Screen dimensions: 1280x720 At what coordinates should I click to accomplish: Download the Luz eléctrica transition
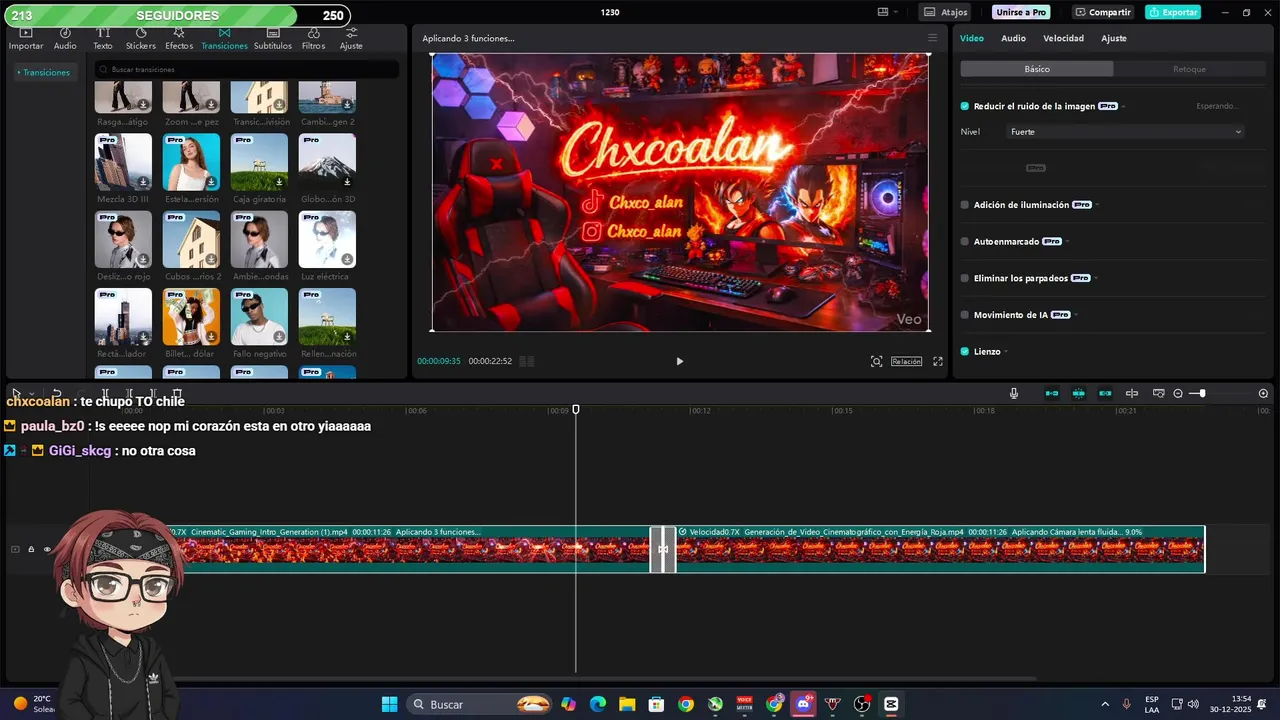(x=347, y=260)
